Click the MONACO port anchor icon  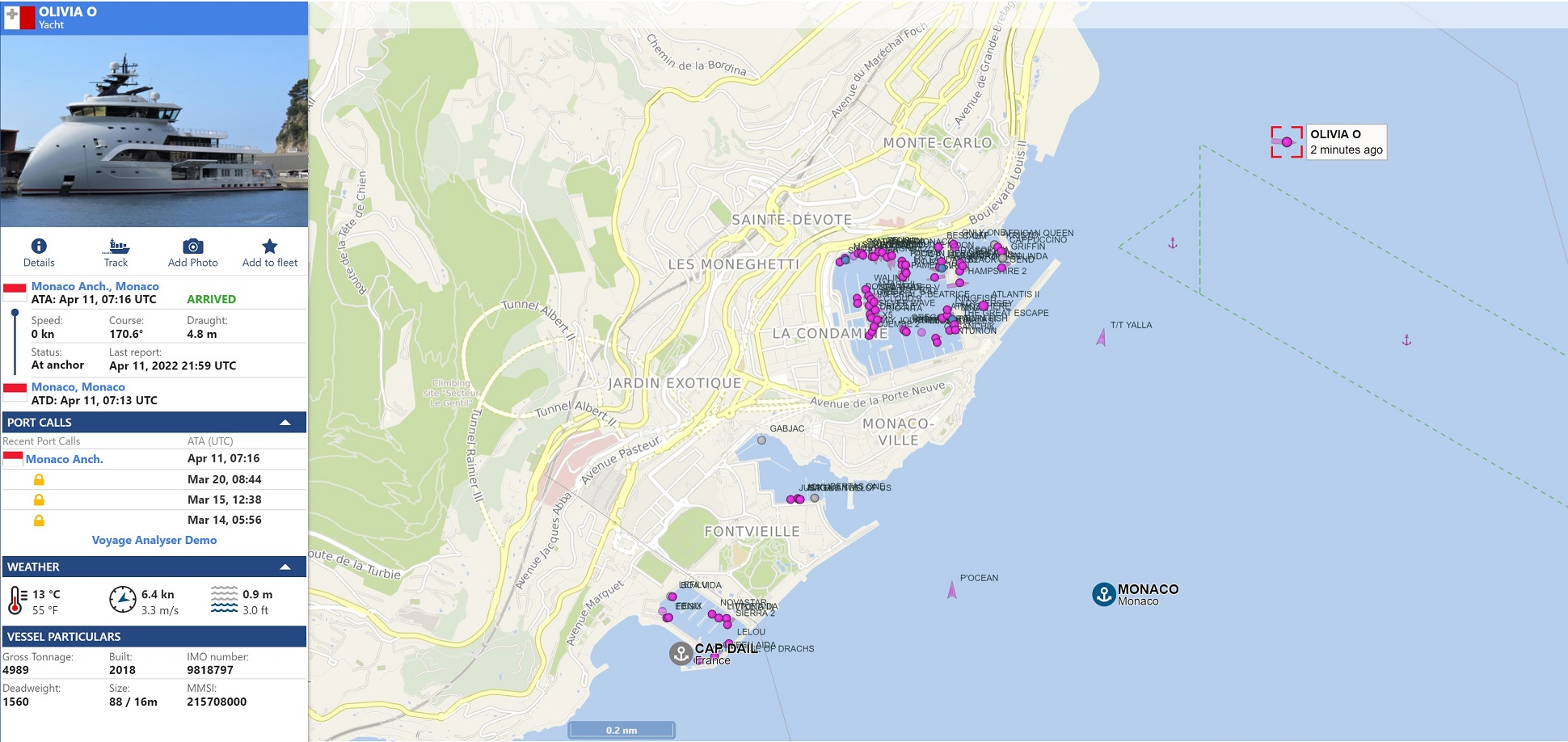[1103, 594]
